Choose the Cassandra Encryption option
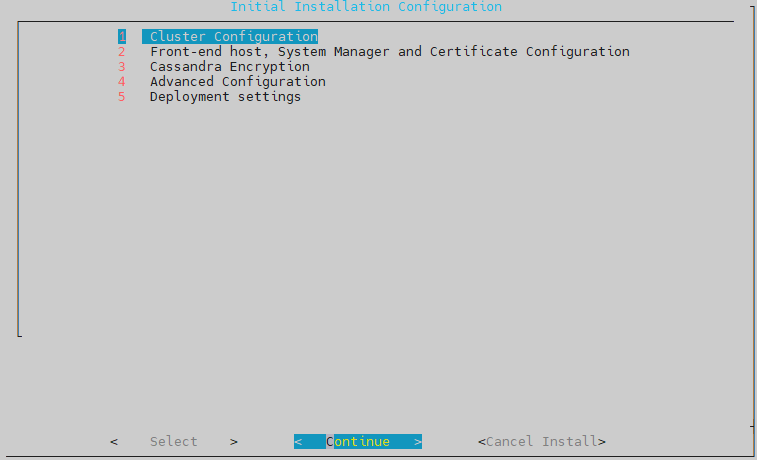Image resolution: width=757 pixels, height=460 pixels. point(229,67)
